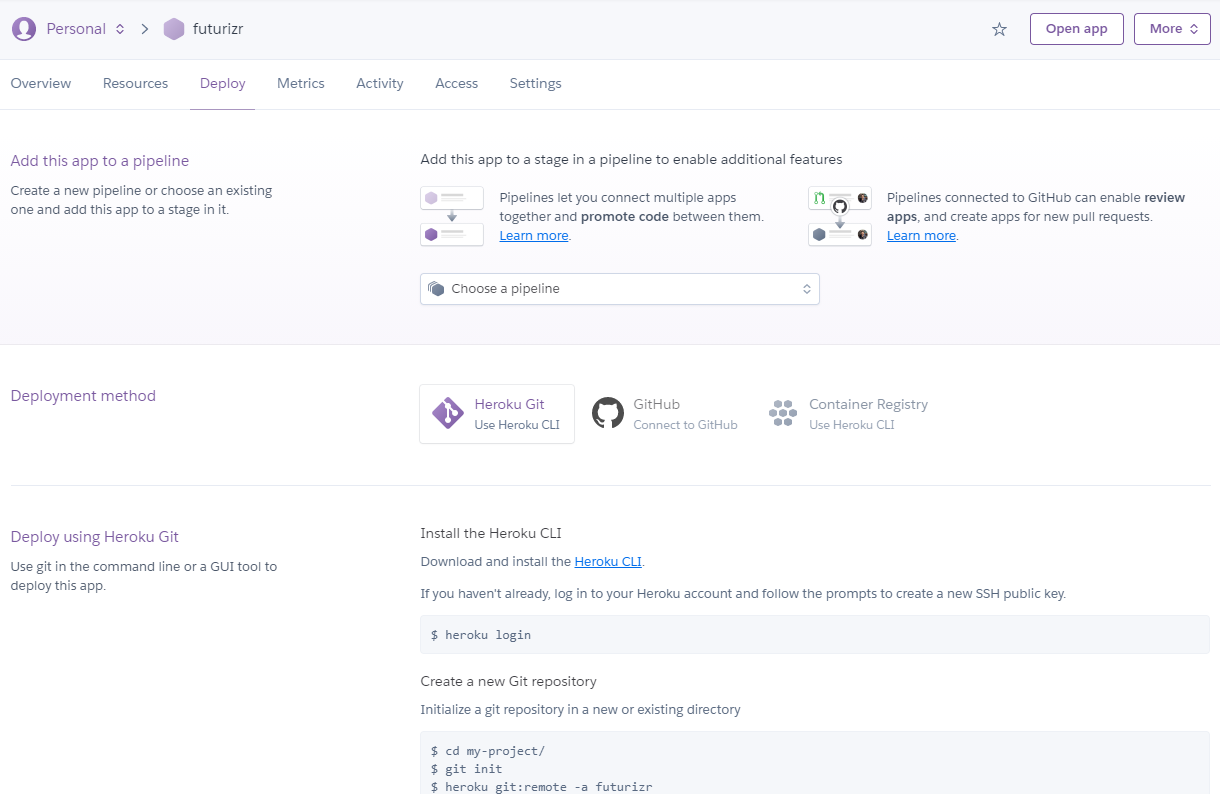Image resolution: width=1220 pixels, height=794 pixels.
Task: Click the futurizr app name in breadcrumb
Action: [218, 29]
